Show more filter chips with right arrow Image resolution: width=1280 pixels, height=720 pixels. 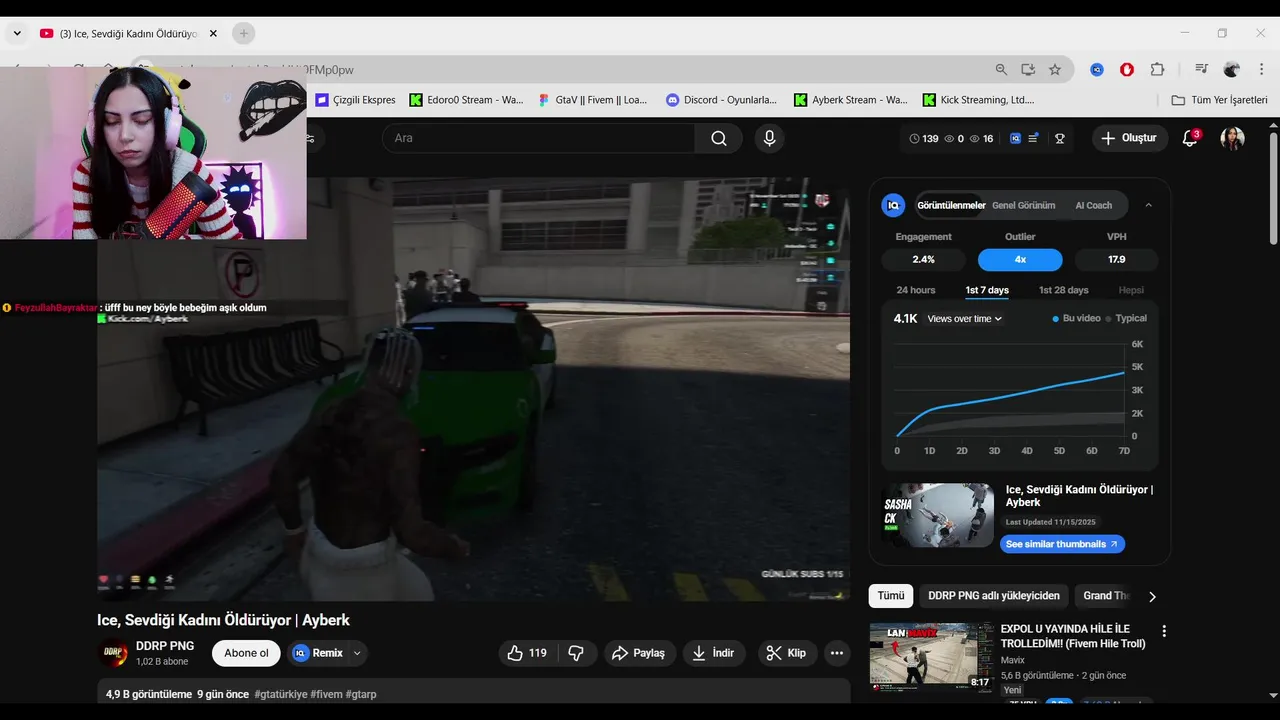[1152, 596]
